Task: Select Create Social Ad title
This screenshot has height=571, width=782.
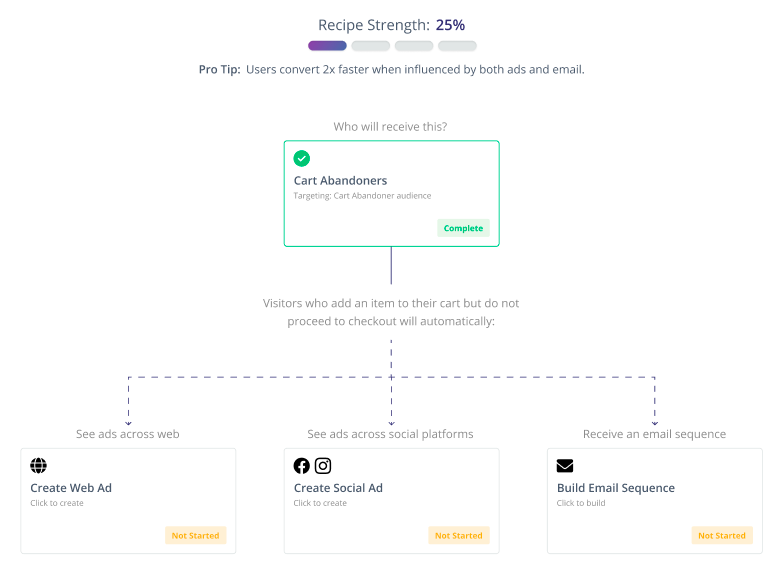Action: coord(338,488)
